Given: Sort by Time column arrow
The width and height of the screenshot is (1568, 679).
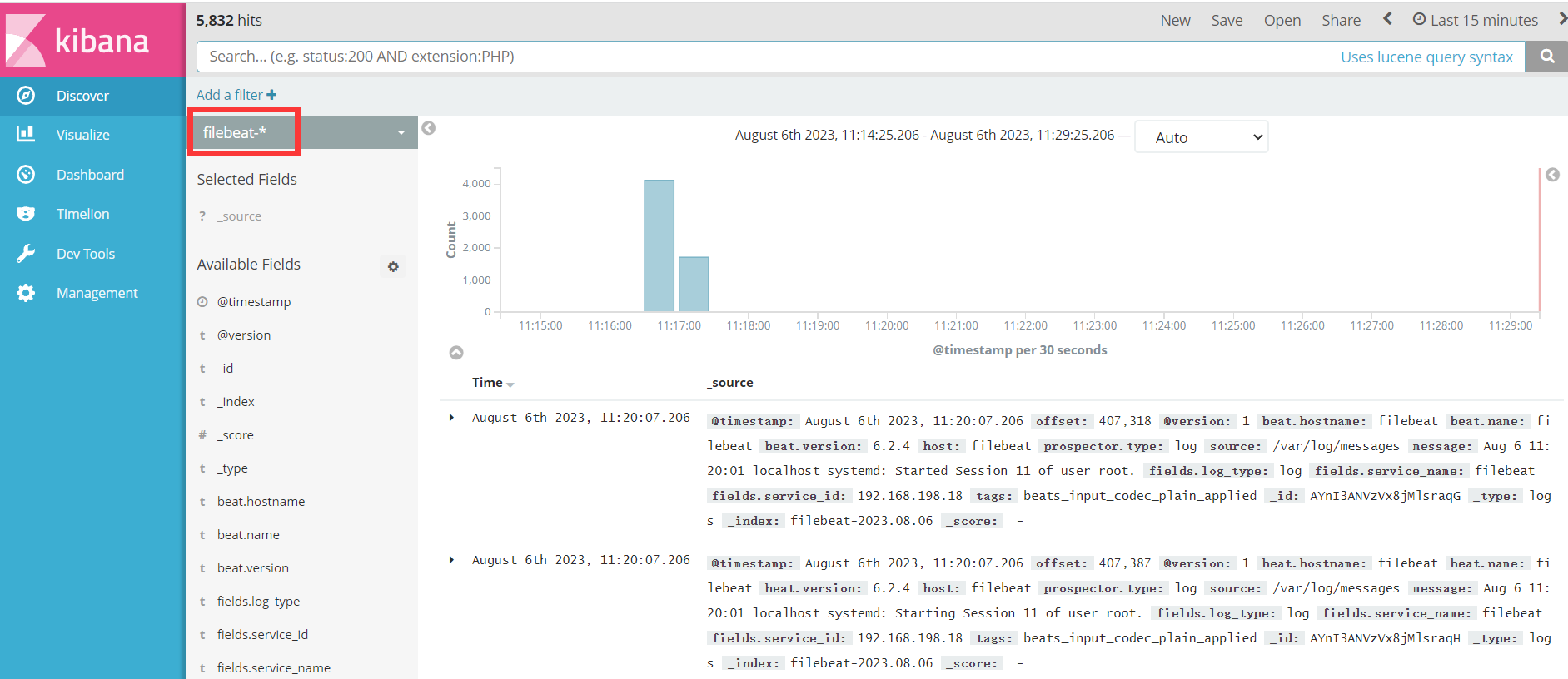Looking at the screenshot, I should click(510, 384).
